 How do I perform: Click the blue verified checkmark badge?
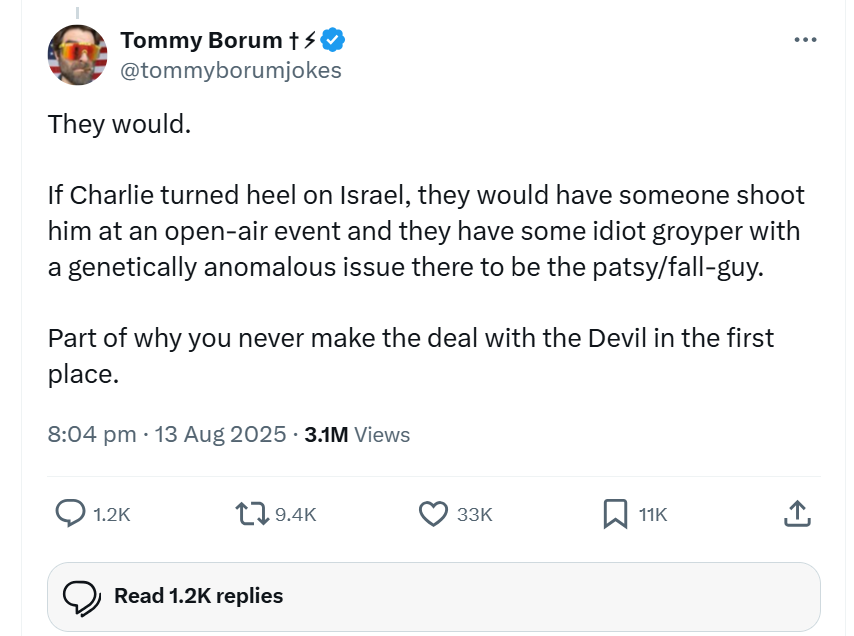click(x=333, y=40)
